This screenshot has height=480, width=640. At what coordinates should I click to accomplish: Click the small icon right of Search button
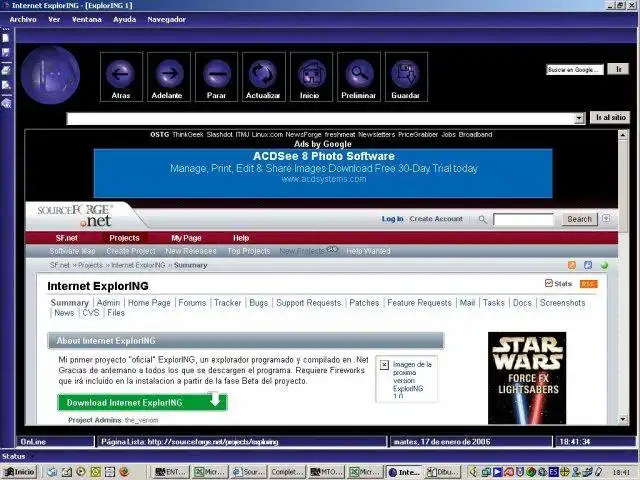pos(606,218)
